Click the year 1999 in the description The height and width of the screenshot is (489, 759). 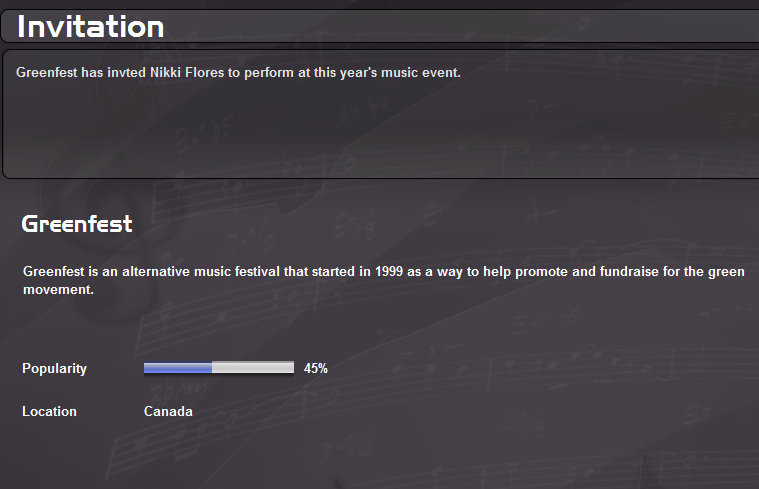pyautogui.click(x=390, y=272)
